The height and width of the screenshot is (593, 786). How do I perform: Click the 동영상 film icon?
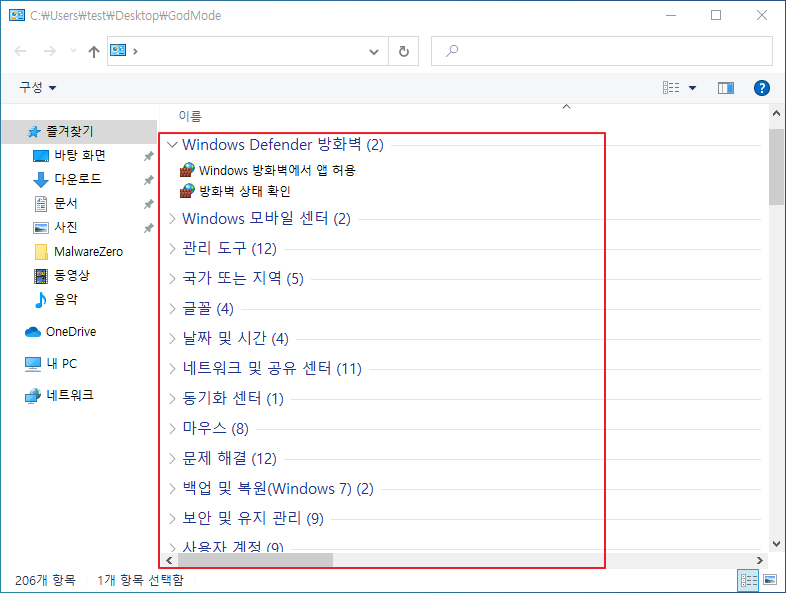click(41, 276)
